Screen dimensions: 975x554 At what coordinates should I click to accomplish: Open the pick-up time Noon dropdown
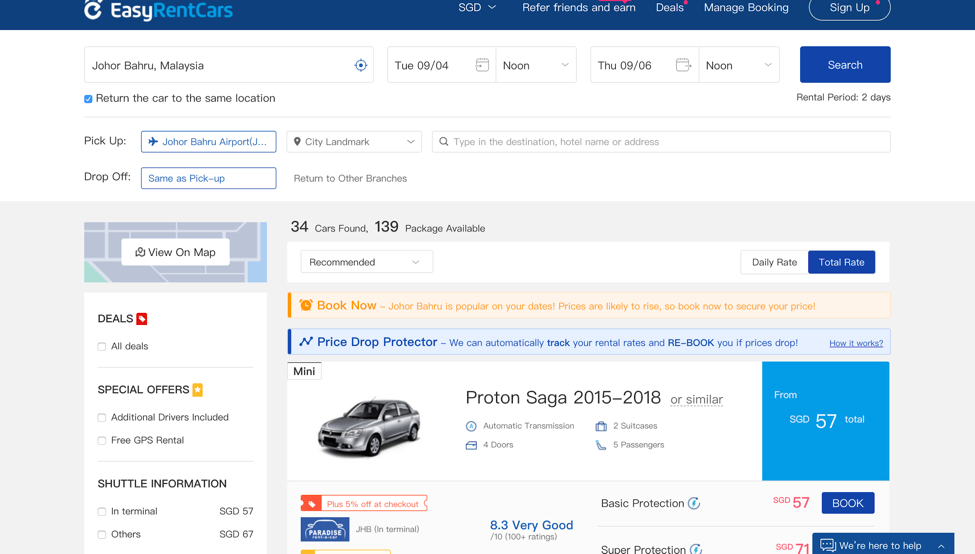click(536, 65)
